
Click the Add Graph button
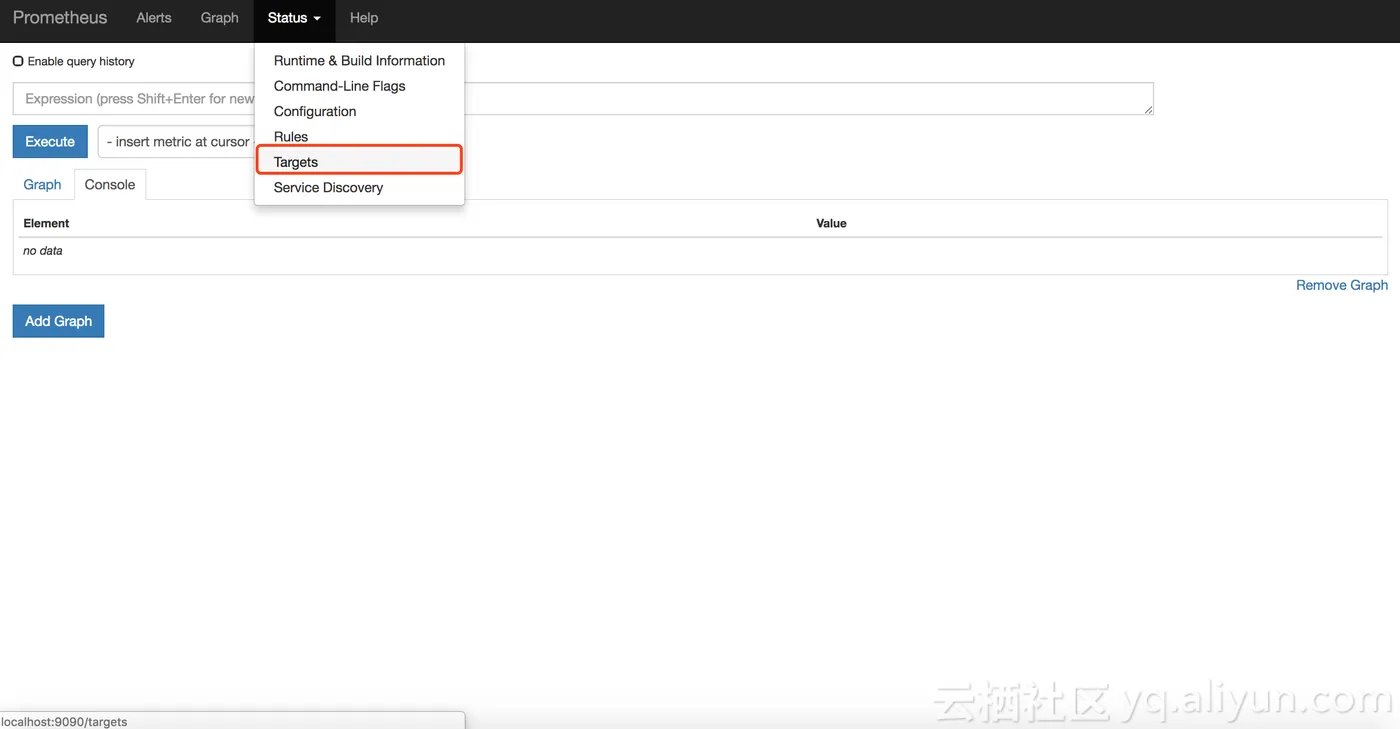tap(58, 321)
